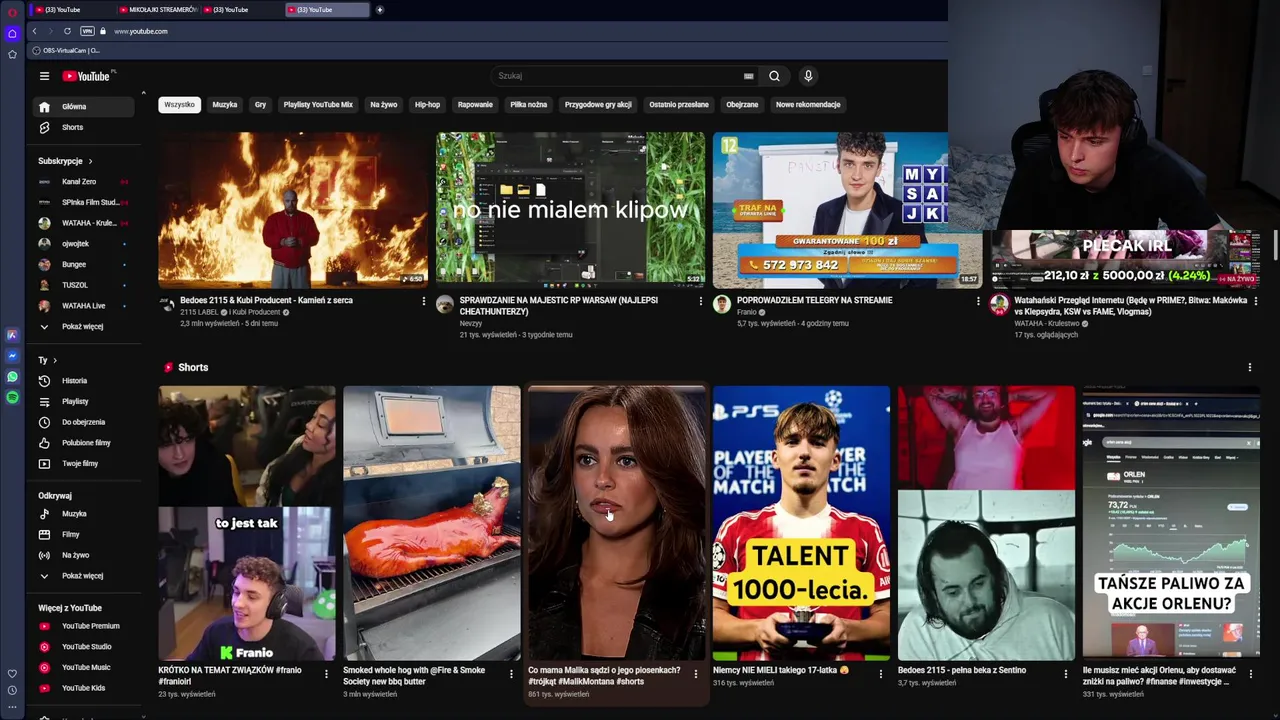This screenshot has width=1280, height=720.
Task: Open Do obejrzenia watch-later list
Action: pos(82,422)
